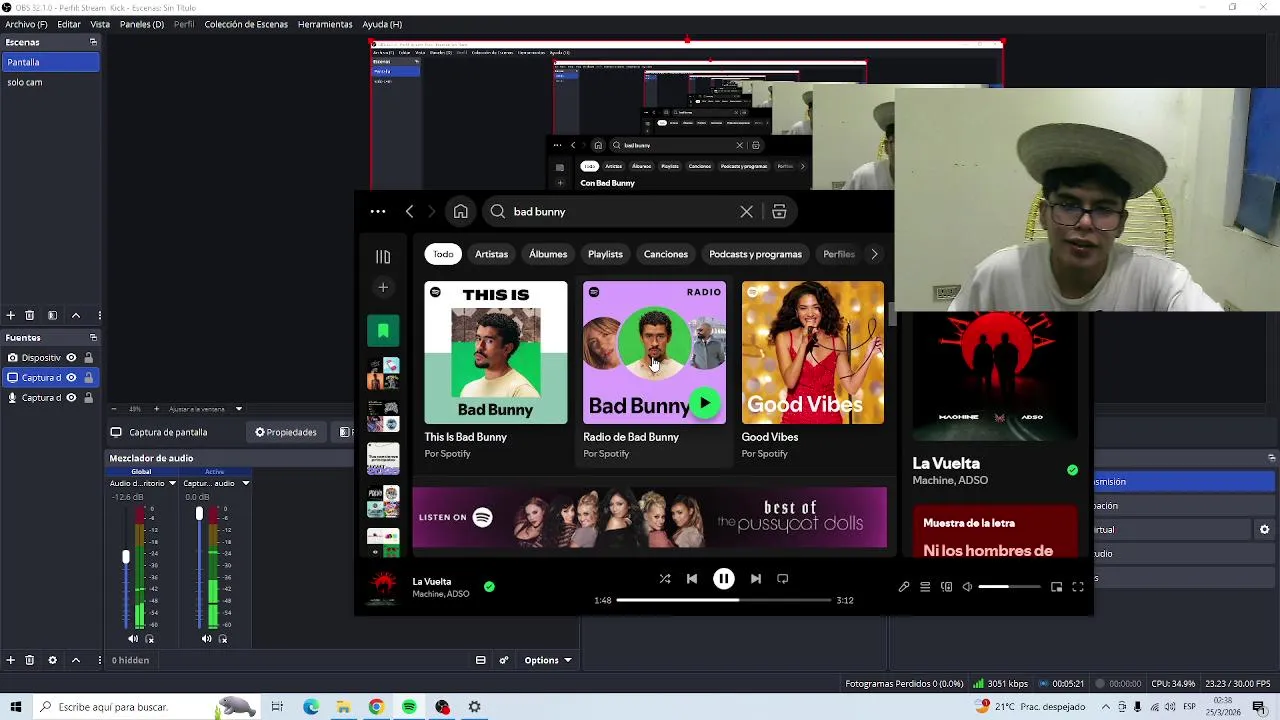Screen dimensions: 1280x720
Task: Open Captura audio channel dropdown
Action: click(x=245, y=484)
